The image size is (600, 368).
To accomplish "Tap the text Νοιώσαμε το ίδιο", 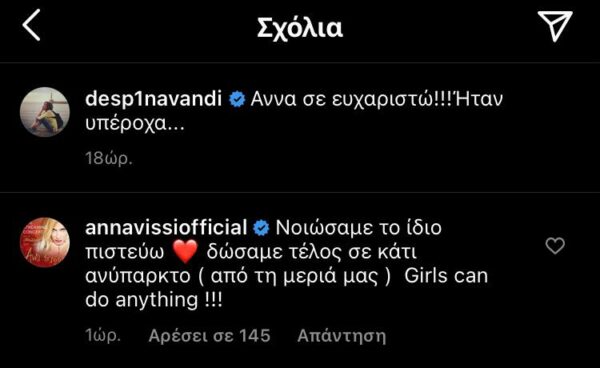I will click(x=359, y=228).
